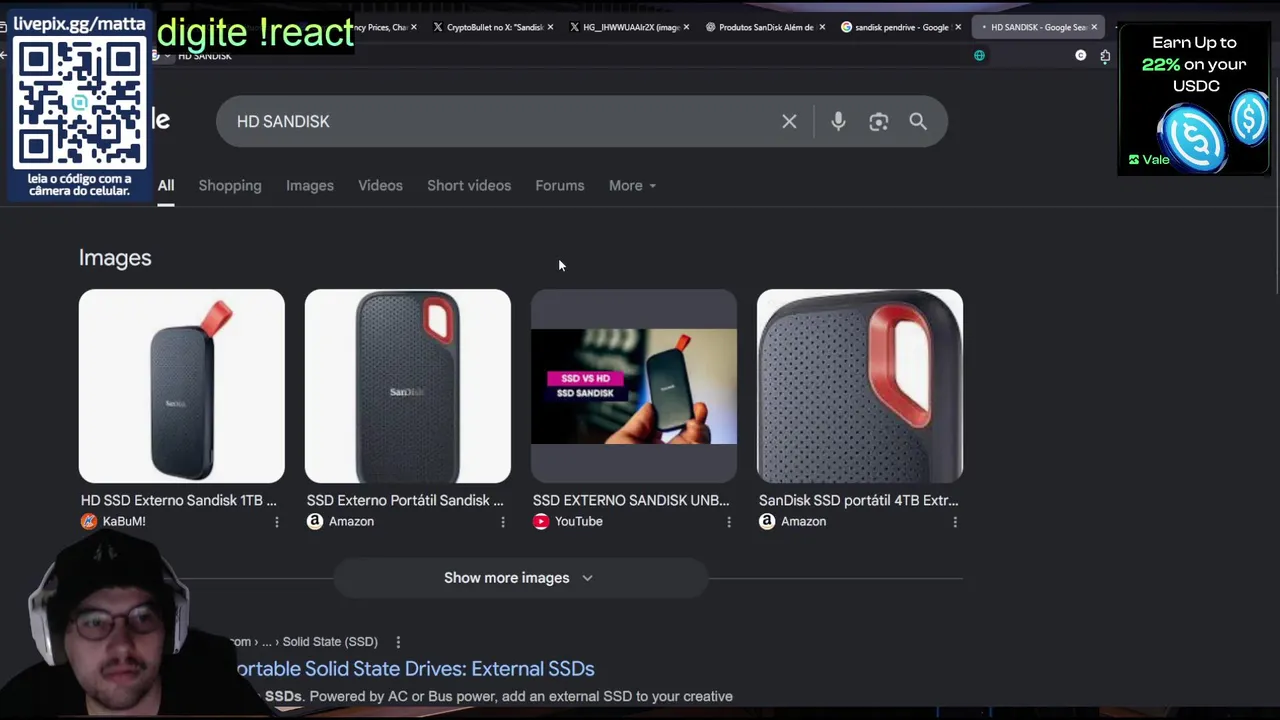Click the round C extension icon

(1081, 56)
